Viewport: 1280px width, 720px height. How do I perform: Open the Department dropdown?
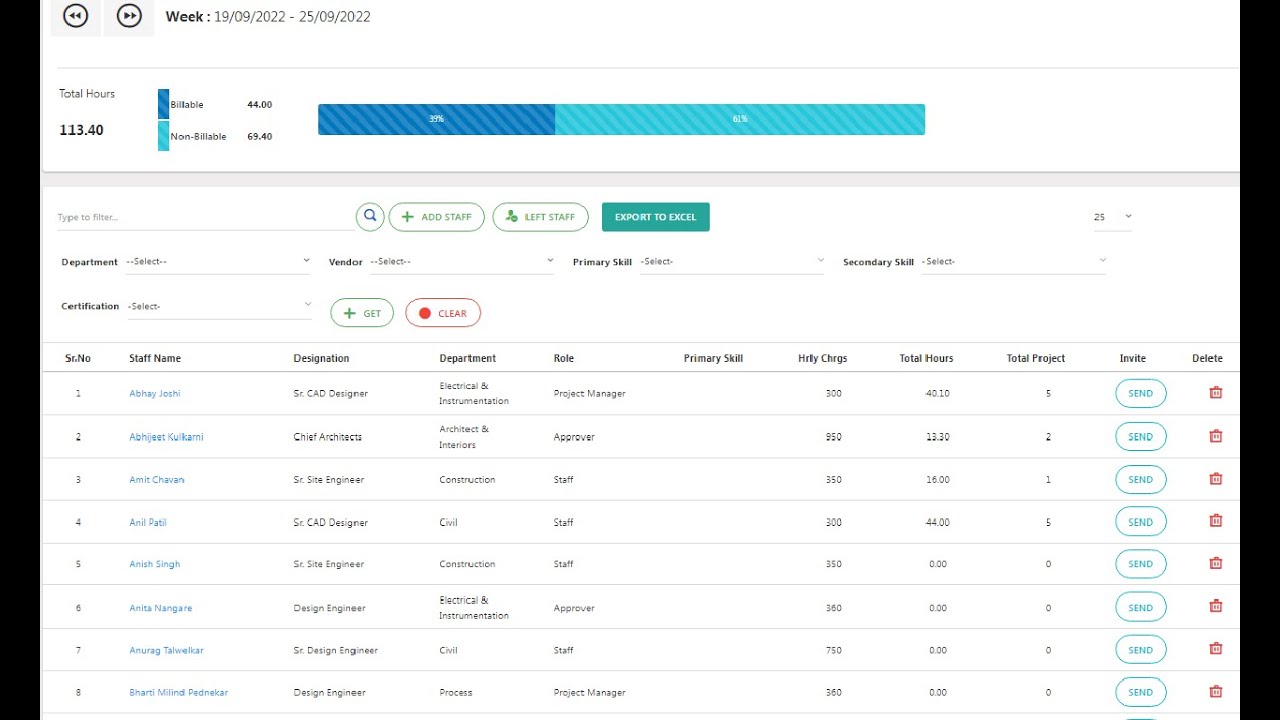click(x=218, y=261)
